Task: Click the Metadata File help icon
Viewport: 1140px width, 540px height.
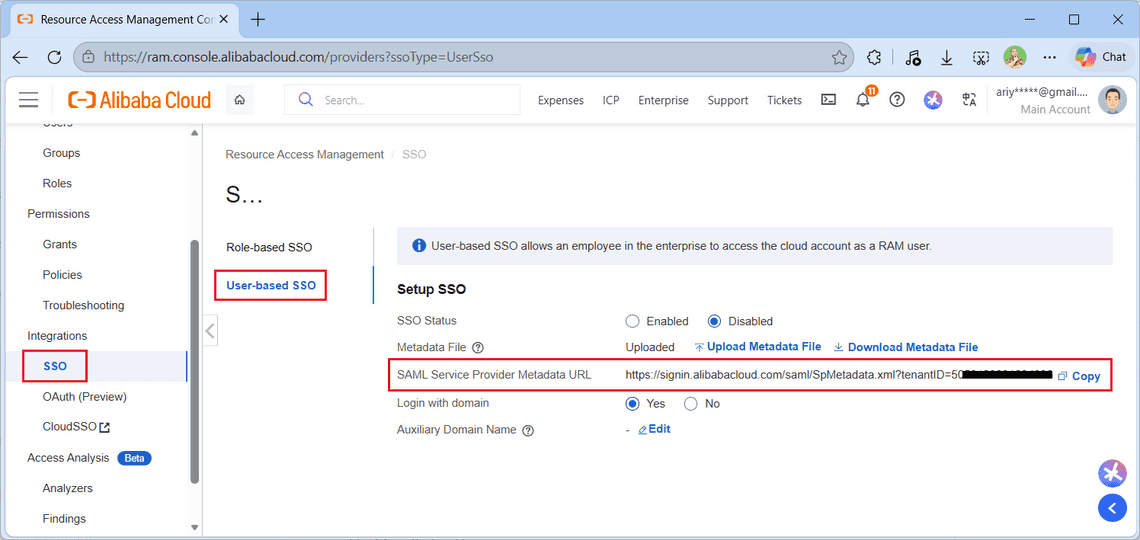Action: coord(478,348)
